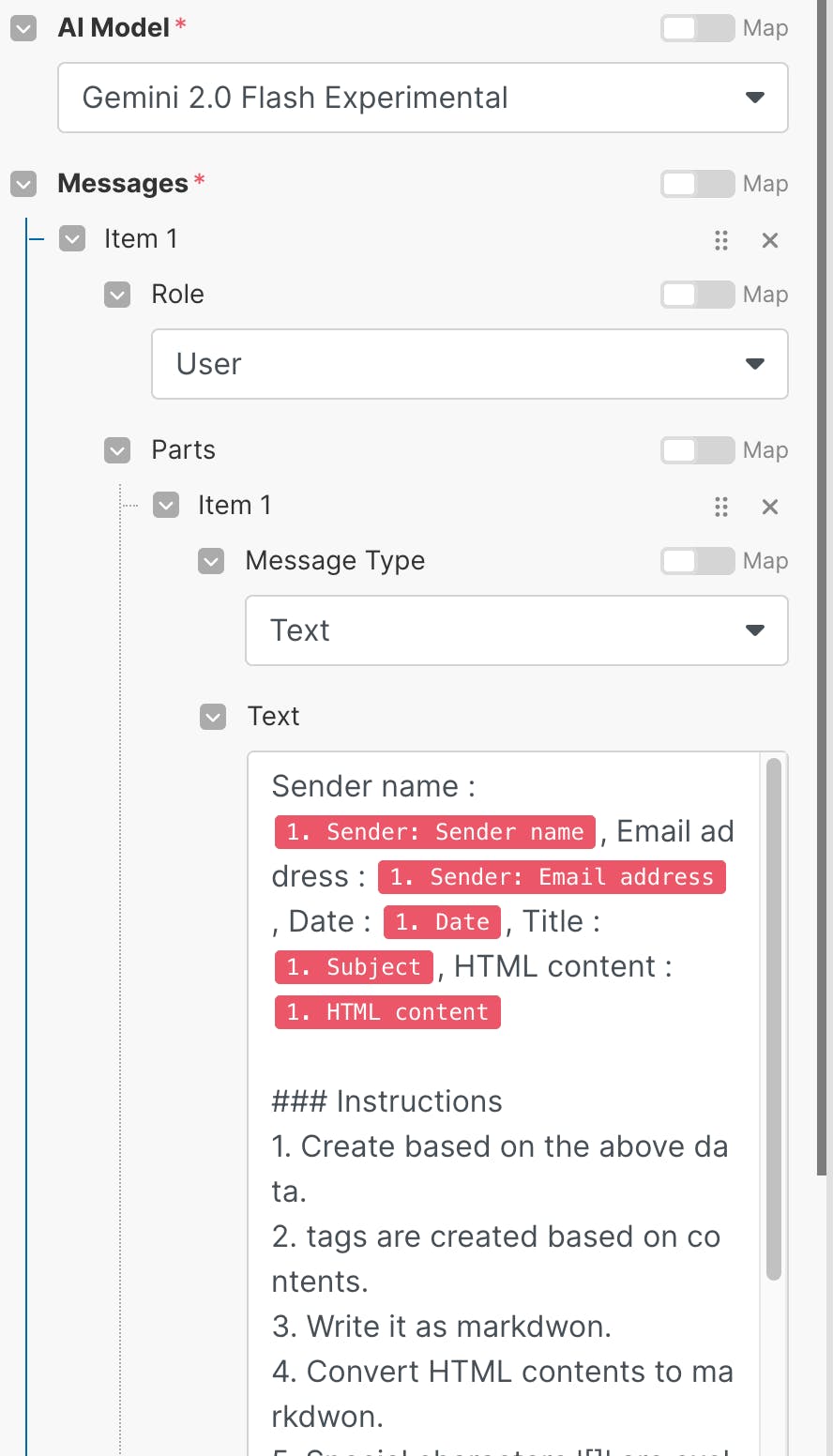Click the '1. Subject' mapped tag
833x1456 pixels.
pyautogui.click(x=354, y=967)
